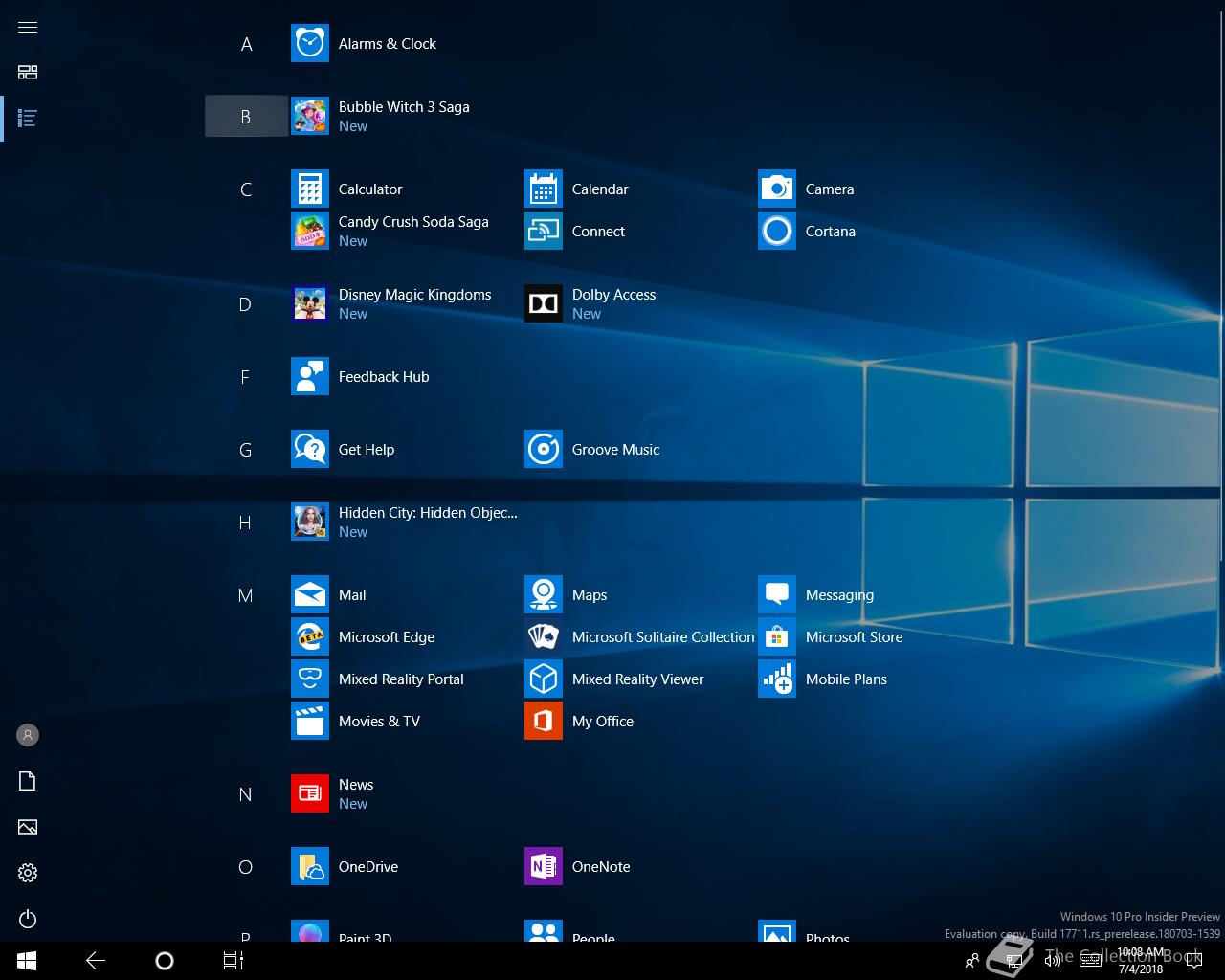Open the Power options button

coord(28,919)
